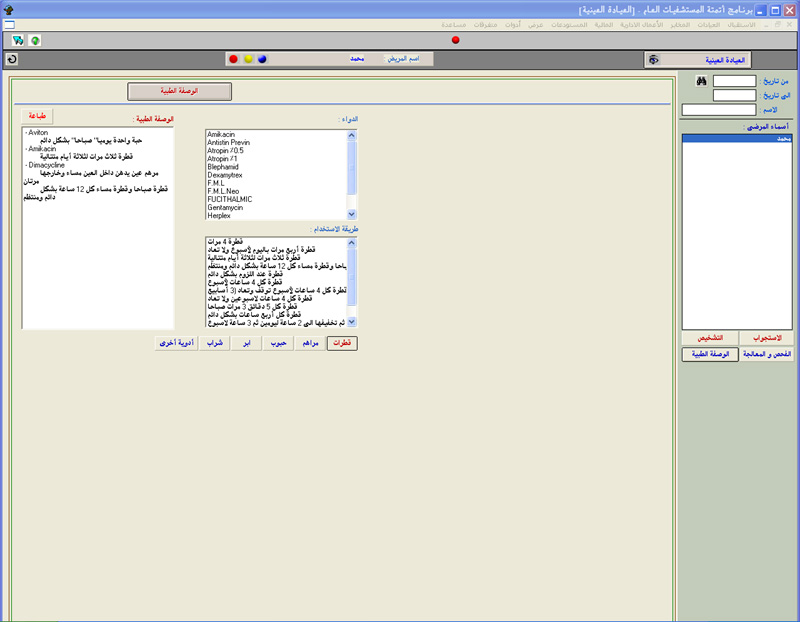Click the eye icon beside العيادة العينية
The image size is (800, 622).
[653, 60]
